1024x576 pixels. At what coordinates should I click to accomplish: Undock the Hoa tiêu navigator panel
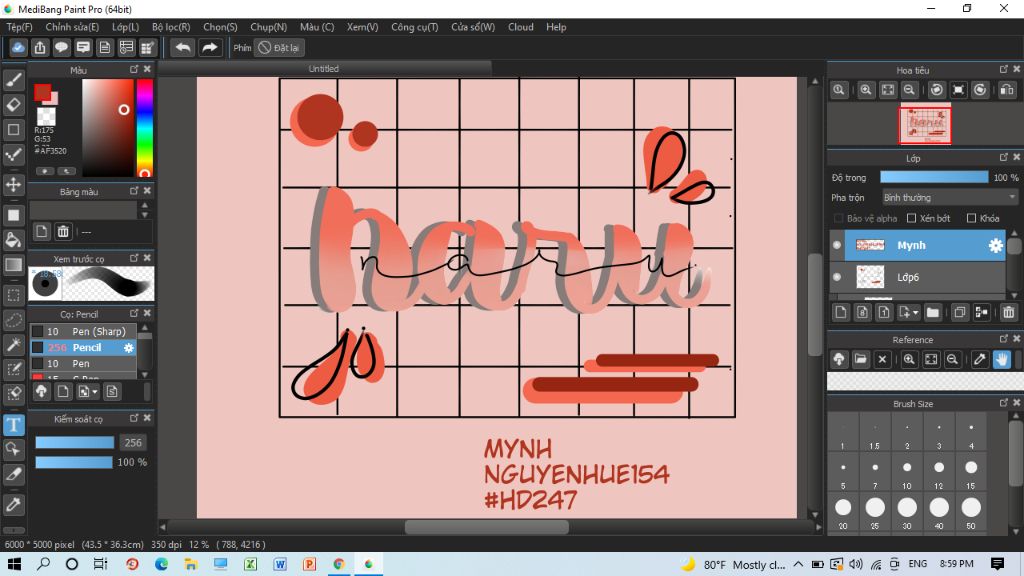pyautogui.click(x=1004, y=69)
